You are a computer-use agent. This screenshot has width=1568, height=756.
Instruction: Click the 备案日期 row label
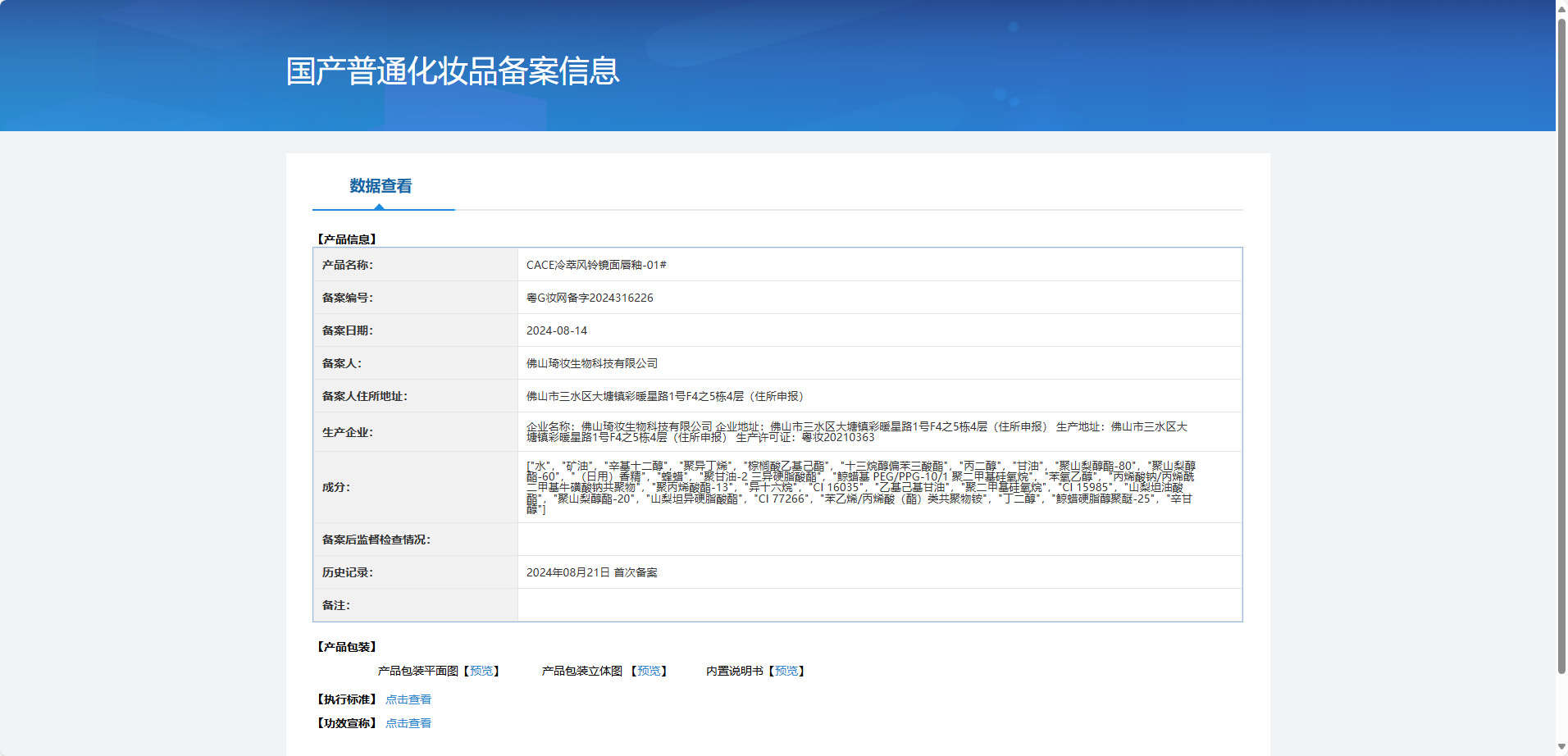click(347, 330)
